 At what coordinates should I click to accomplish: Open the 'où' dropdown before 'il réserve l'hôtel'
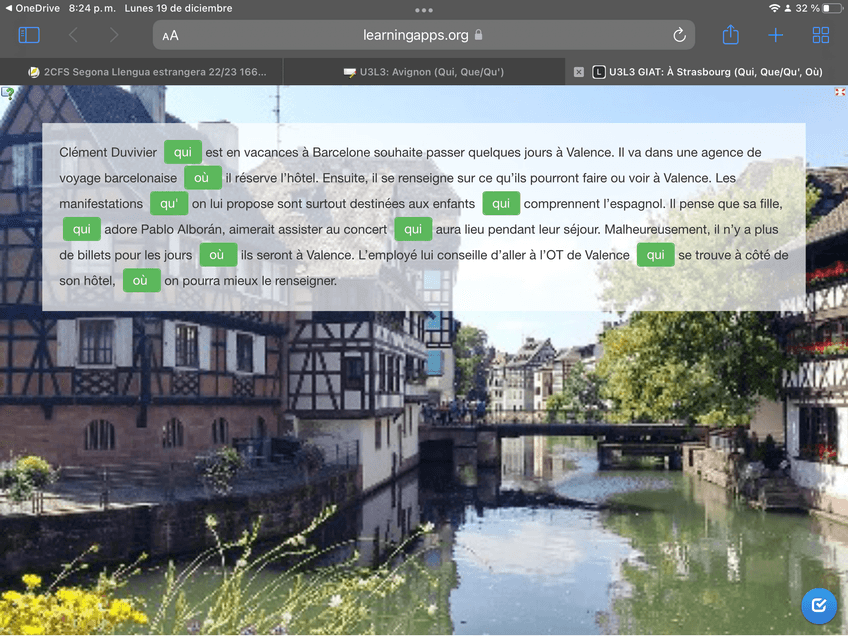pyautogui.click(x=202, y=178)
